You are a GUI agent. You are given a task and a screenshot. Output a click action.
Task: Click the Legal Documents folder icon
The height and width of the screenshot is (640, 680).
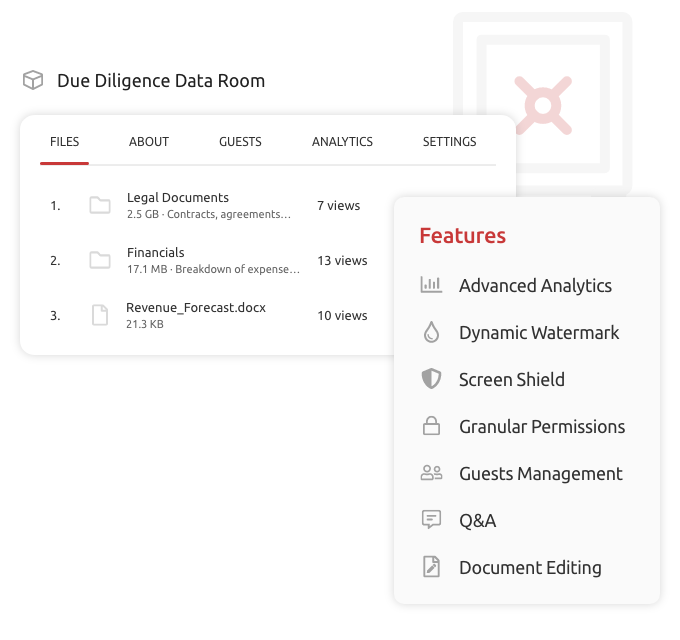(x=100, y=206)
